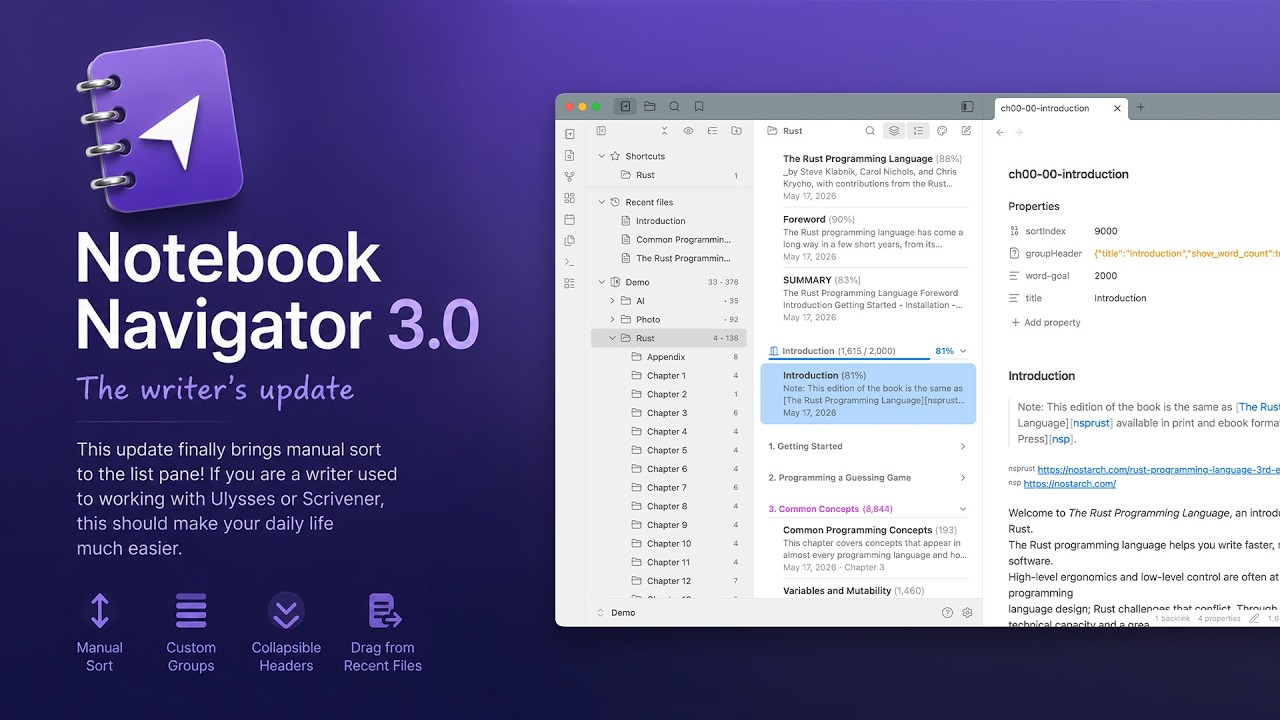Expand the 1. Getting Started group

click(868, 446)
